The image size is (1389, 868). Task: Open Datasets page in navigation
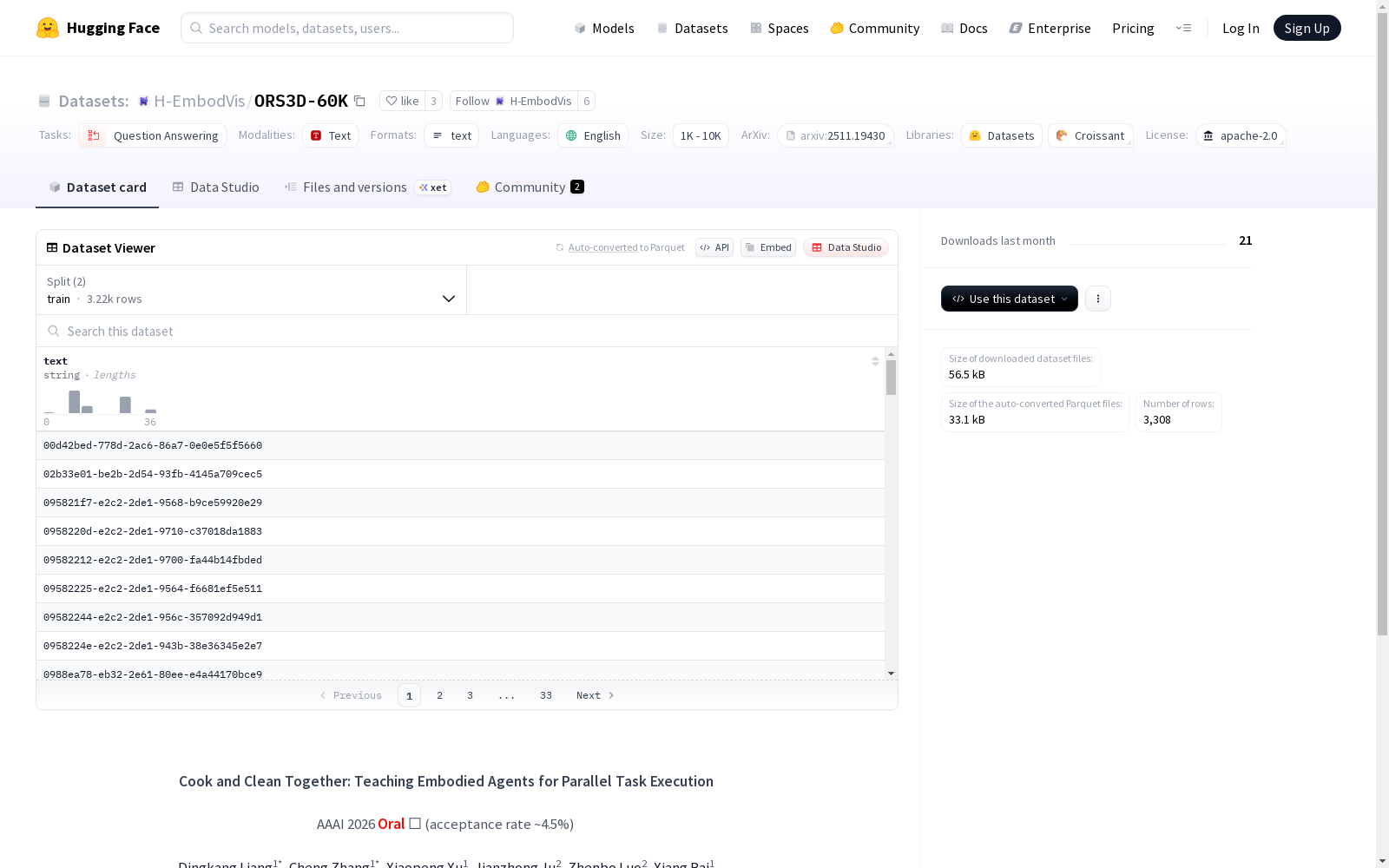(x=692, y=28)
